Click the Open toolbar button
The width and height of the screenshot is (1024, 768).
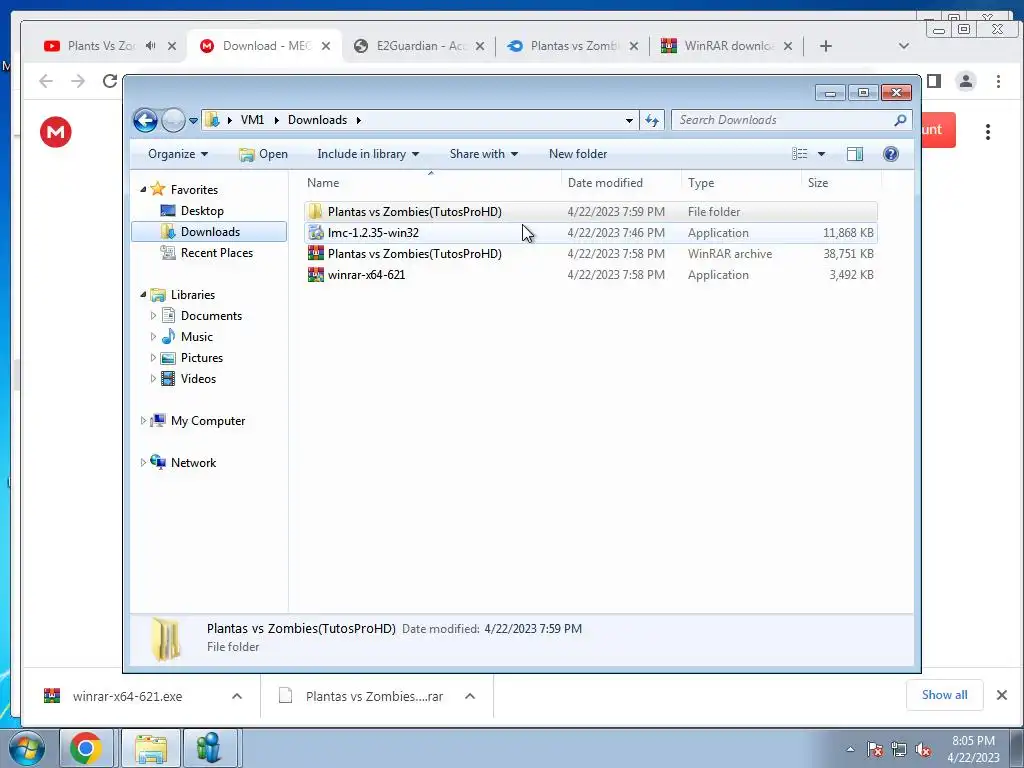(263, 154)
